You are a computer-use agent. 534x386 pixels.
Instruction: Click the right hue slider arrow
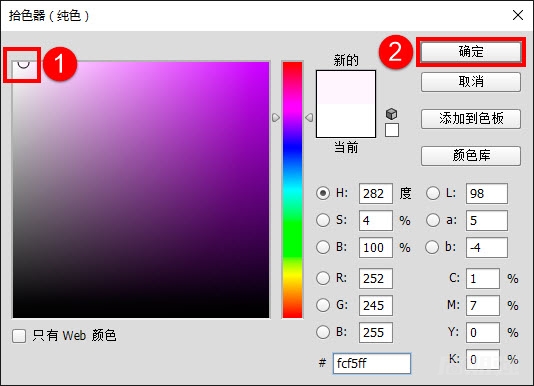pos(309,118)
